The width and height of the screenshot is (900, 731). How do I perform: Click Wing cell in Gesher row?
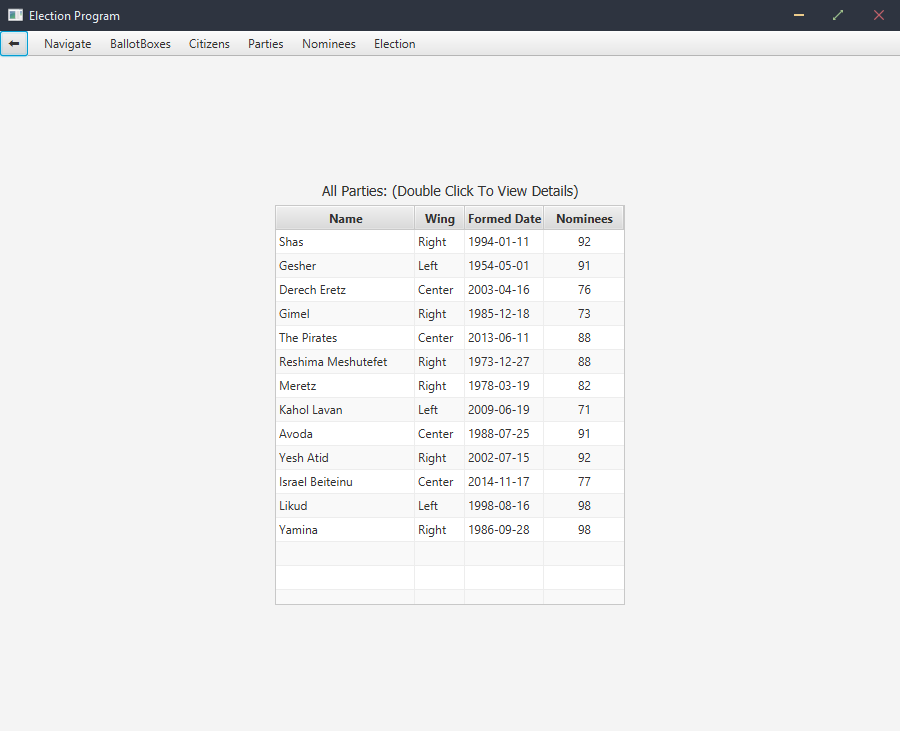440,266
